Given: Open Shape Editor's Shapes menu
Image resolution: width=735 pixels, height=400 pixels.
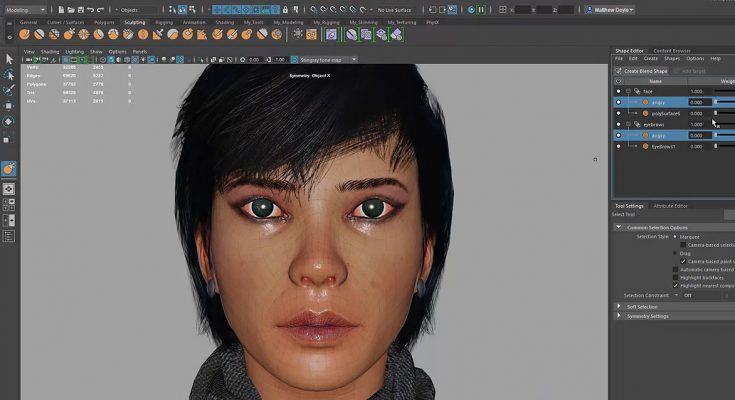Looking at the screenshot, I should [x=672, y=59].
